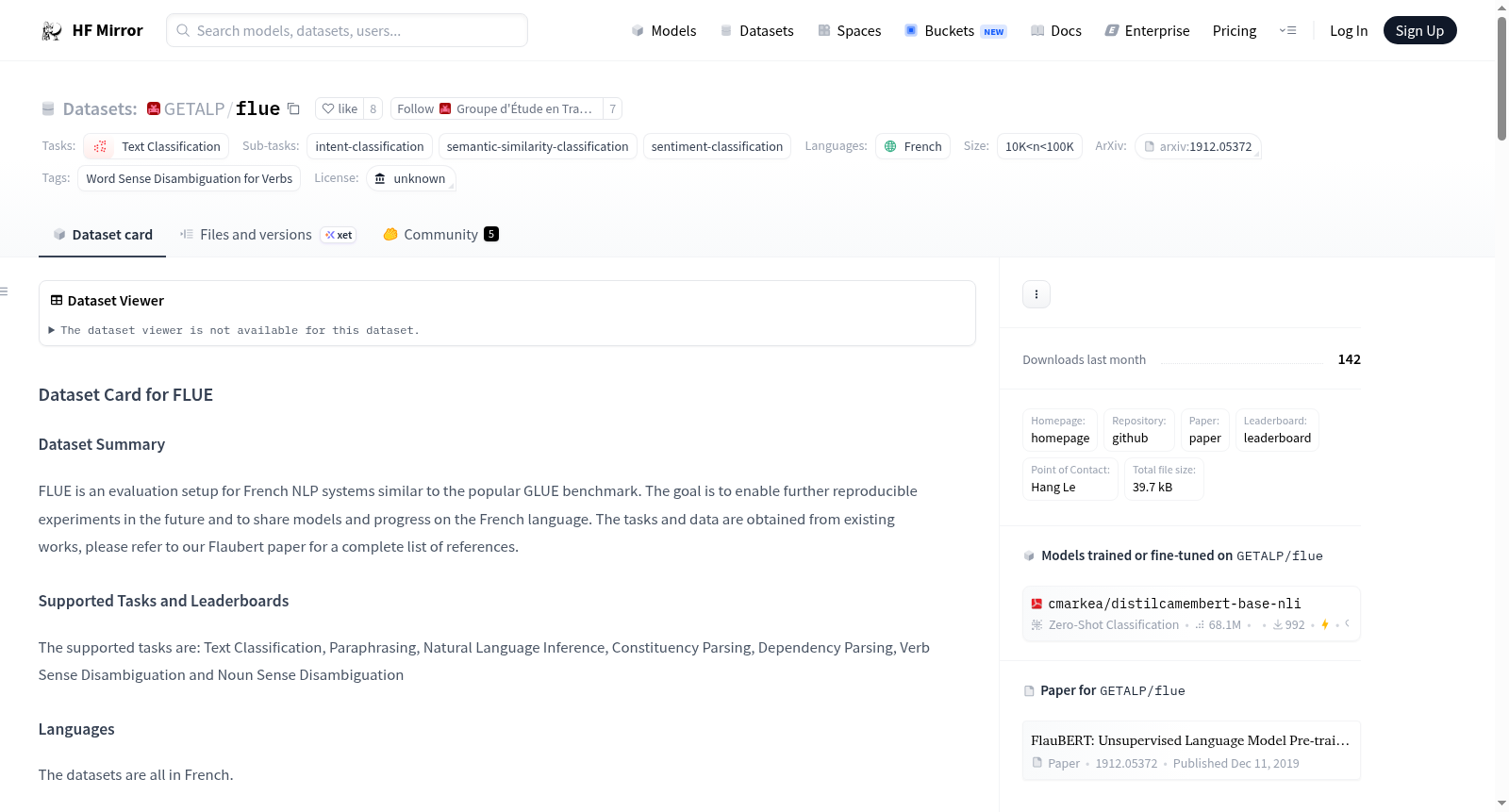
Task: Open the unknown license tag
Action: [x=411, y=178]
